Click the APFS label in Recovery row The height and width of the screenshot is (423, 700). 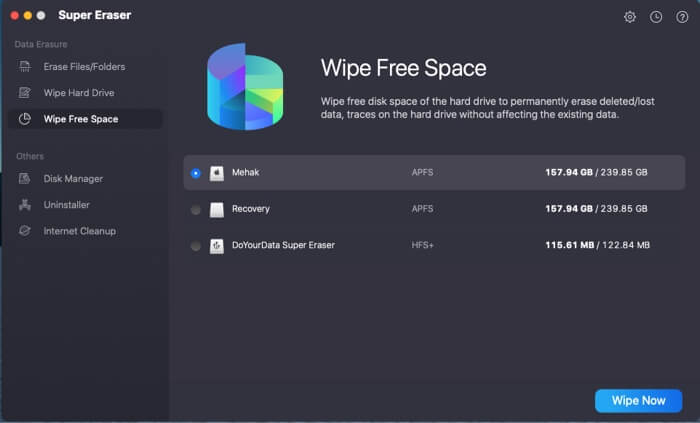pos(422,209)
